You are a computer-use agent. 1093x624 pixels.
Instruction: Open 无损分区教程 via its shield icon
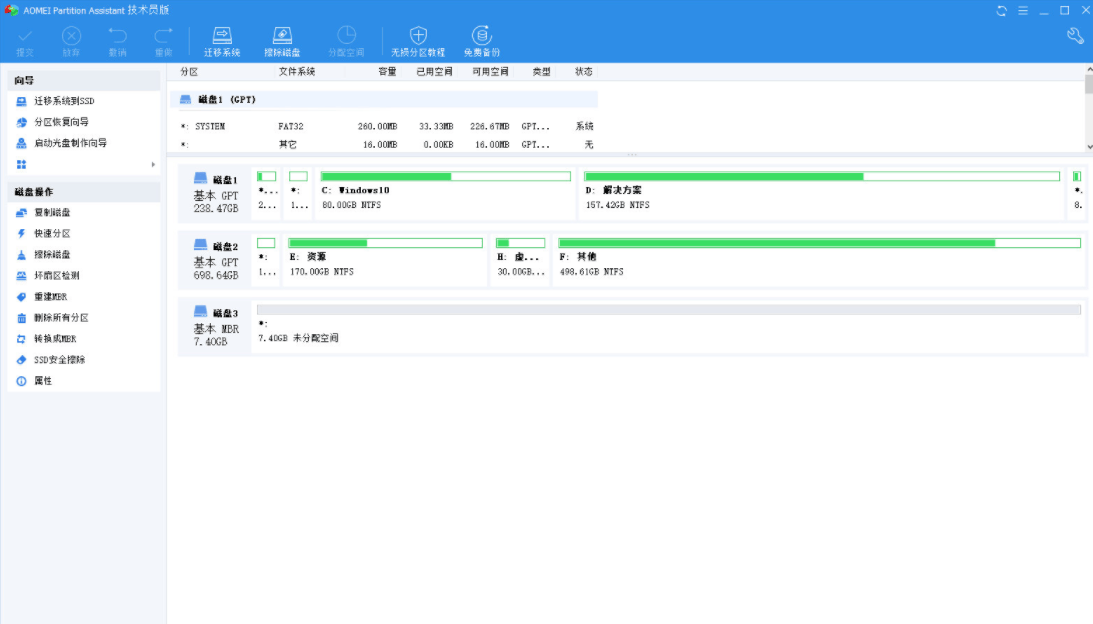[418, 37]
